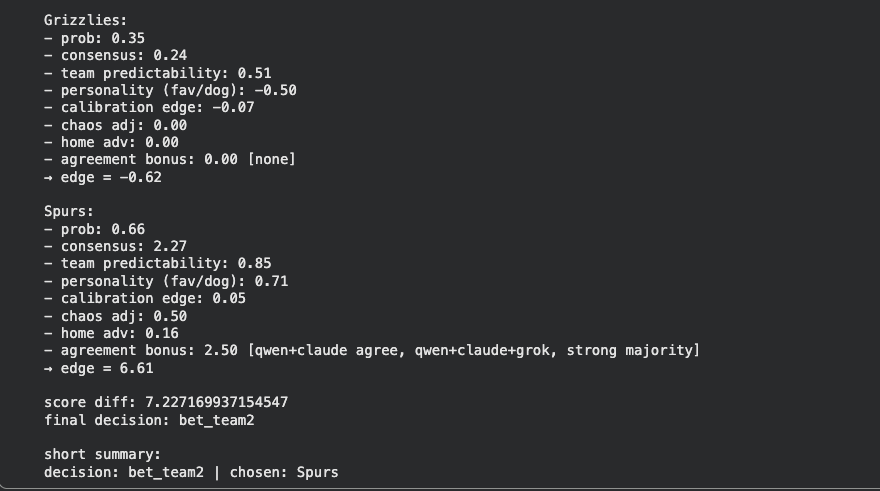Click the edge = -0.62 result line
The image size is (880, 491).
click(102, 177)
